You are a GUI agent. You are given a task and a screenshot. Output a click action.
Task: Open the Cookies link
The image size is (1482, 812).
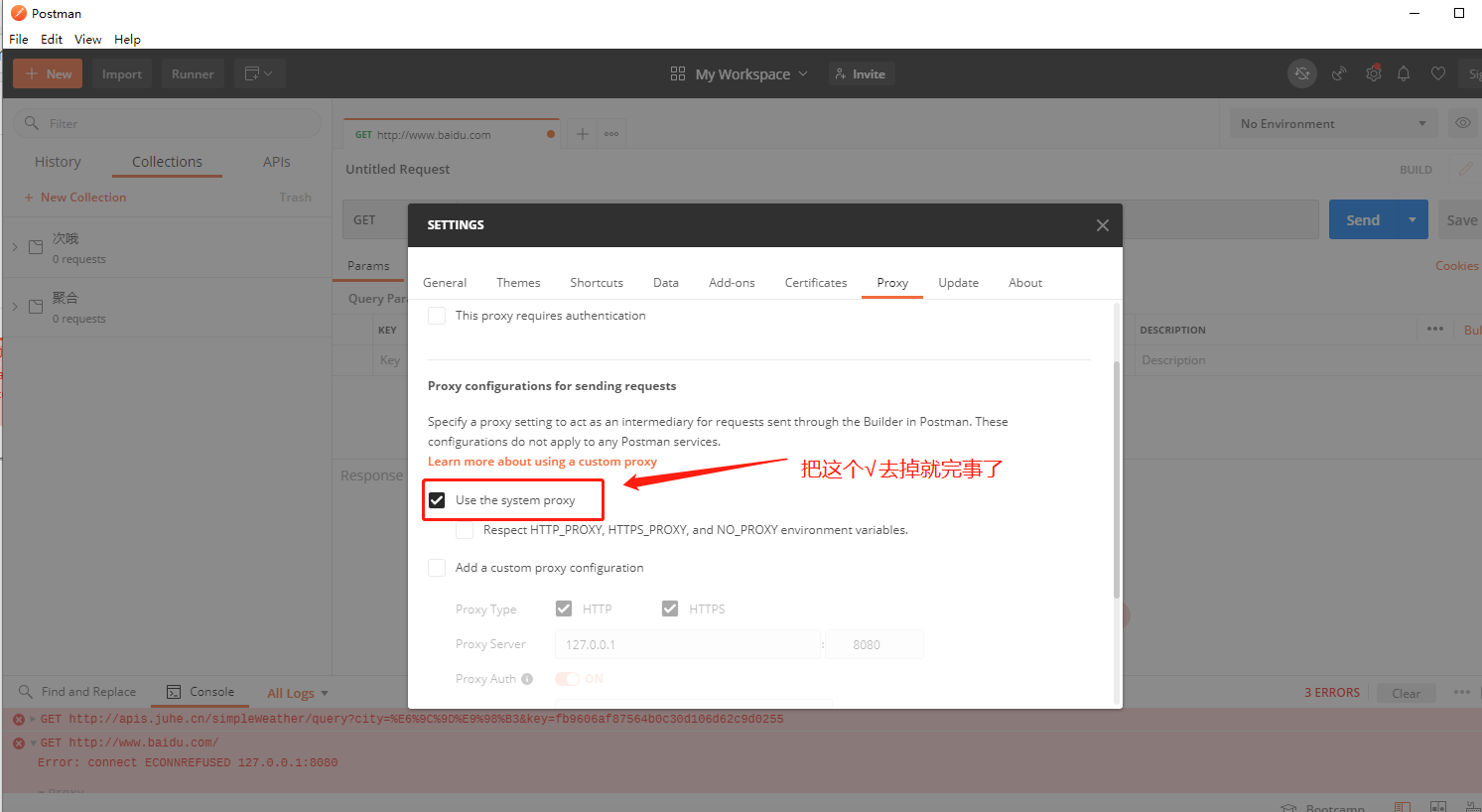1456,265
